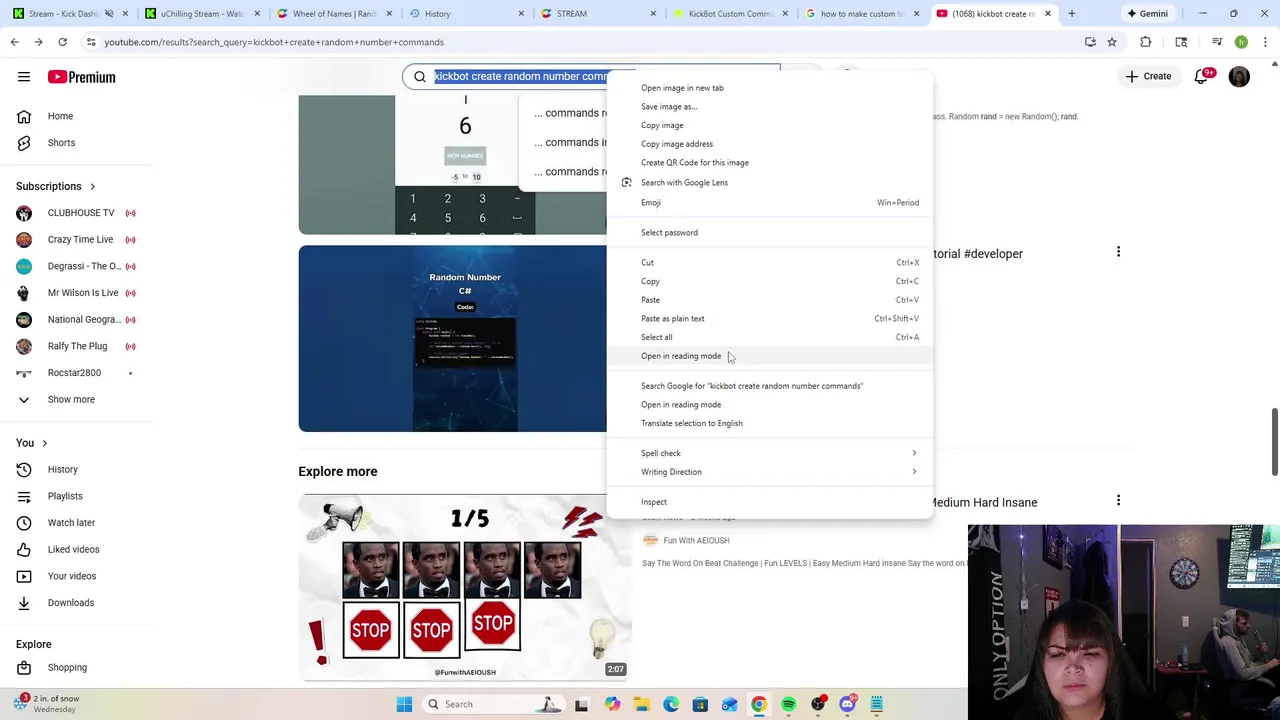Image resolution: width=1280 pixels, height=720 pixels.
Task: Open the Chrome extensions puzzle icon
Action: 1146,42
